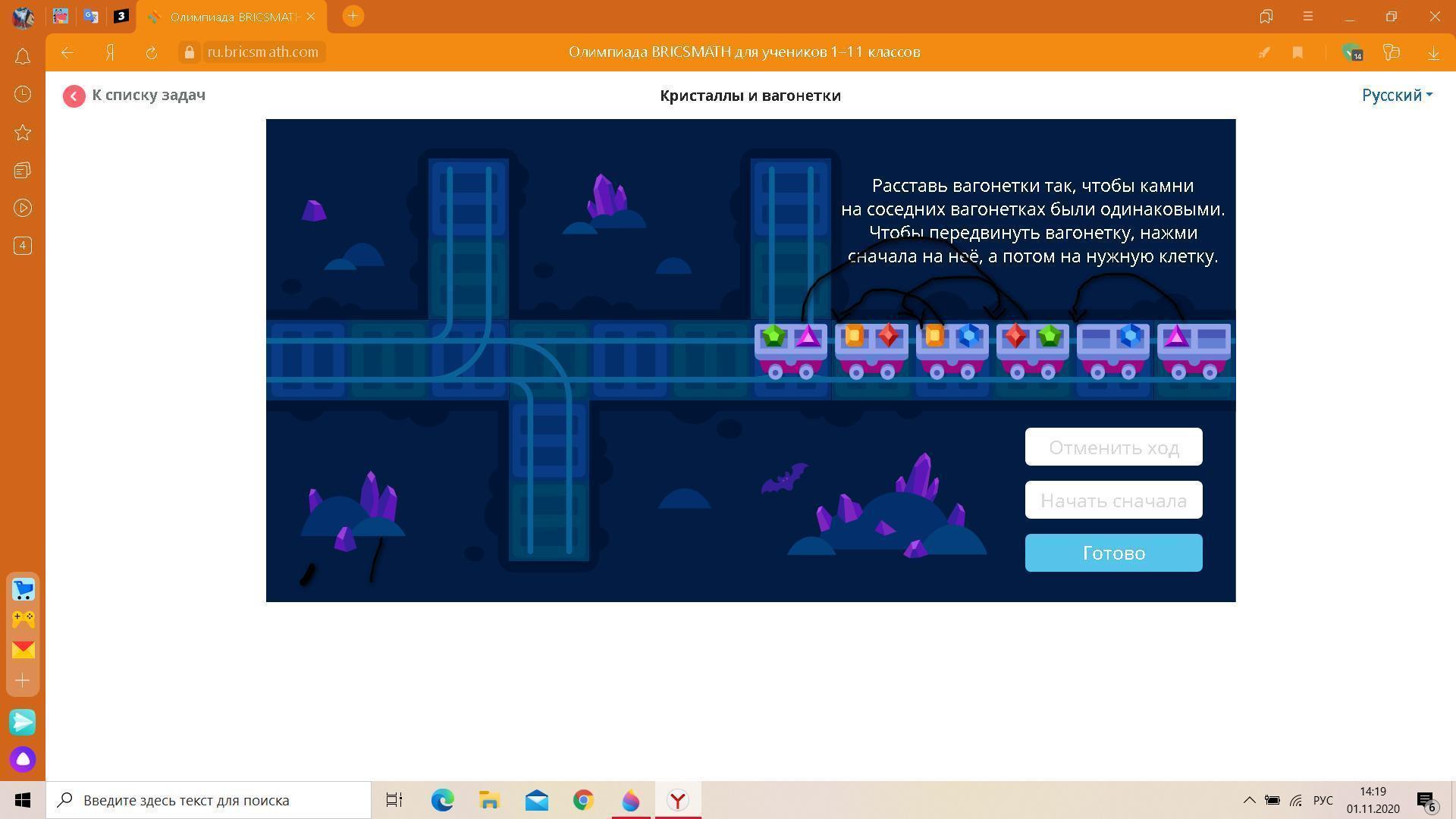Open Chrome from the Windows taskbar
Viewport: 1456px width, 819px height.
583,800
